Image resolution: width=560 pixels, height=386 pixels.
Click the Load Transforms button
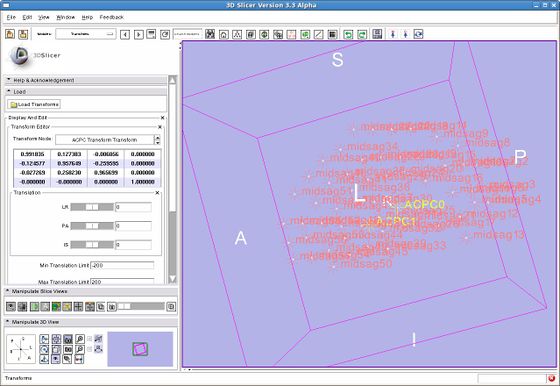[34, 104]
